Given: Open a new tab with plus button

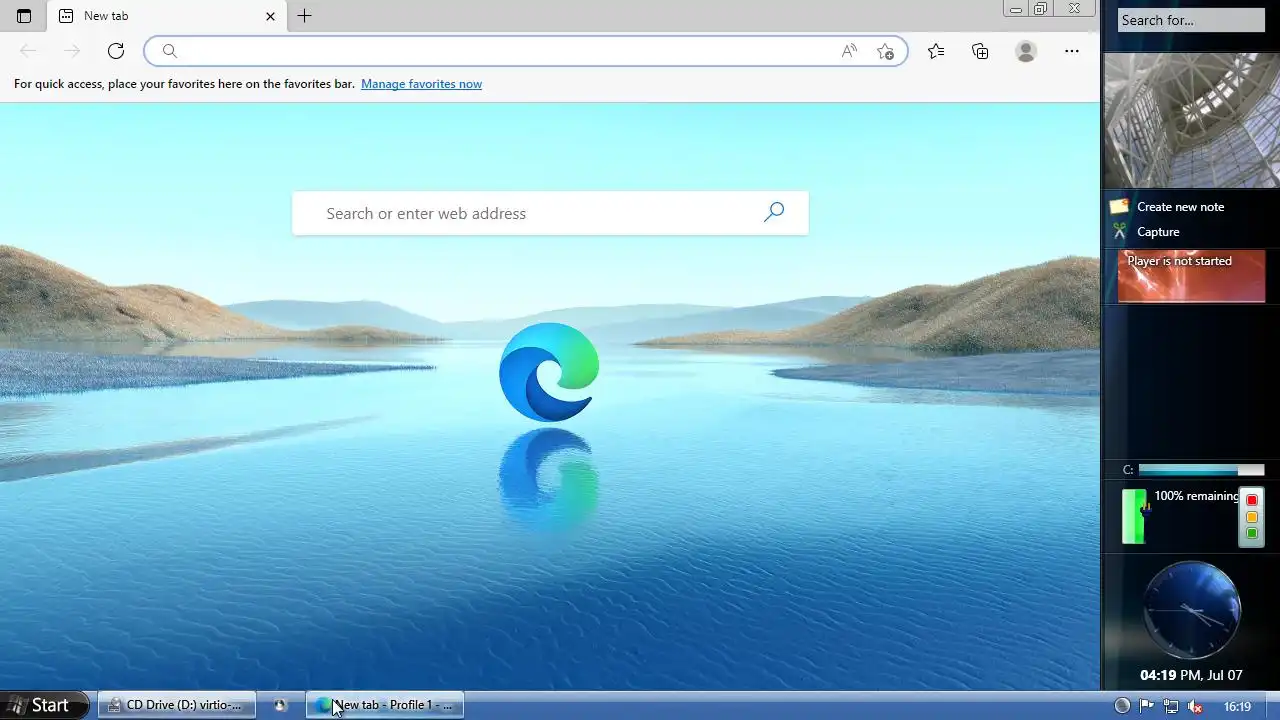Looking at the screenshot, I should coord(304,16).
